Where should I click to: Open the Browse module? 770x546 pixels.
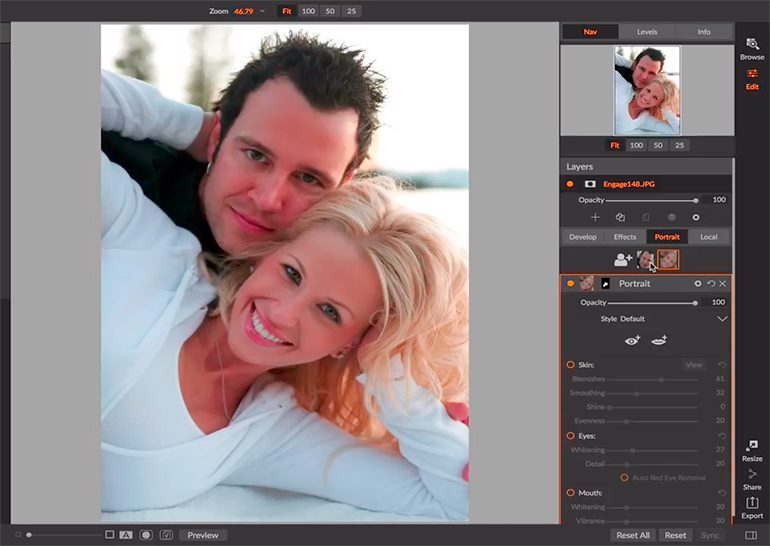click(752, 47)
